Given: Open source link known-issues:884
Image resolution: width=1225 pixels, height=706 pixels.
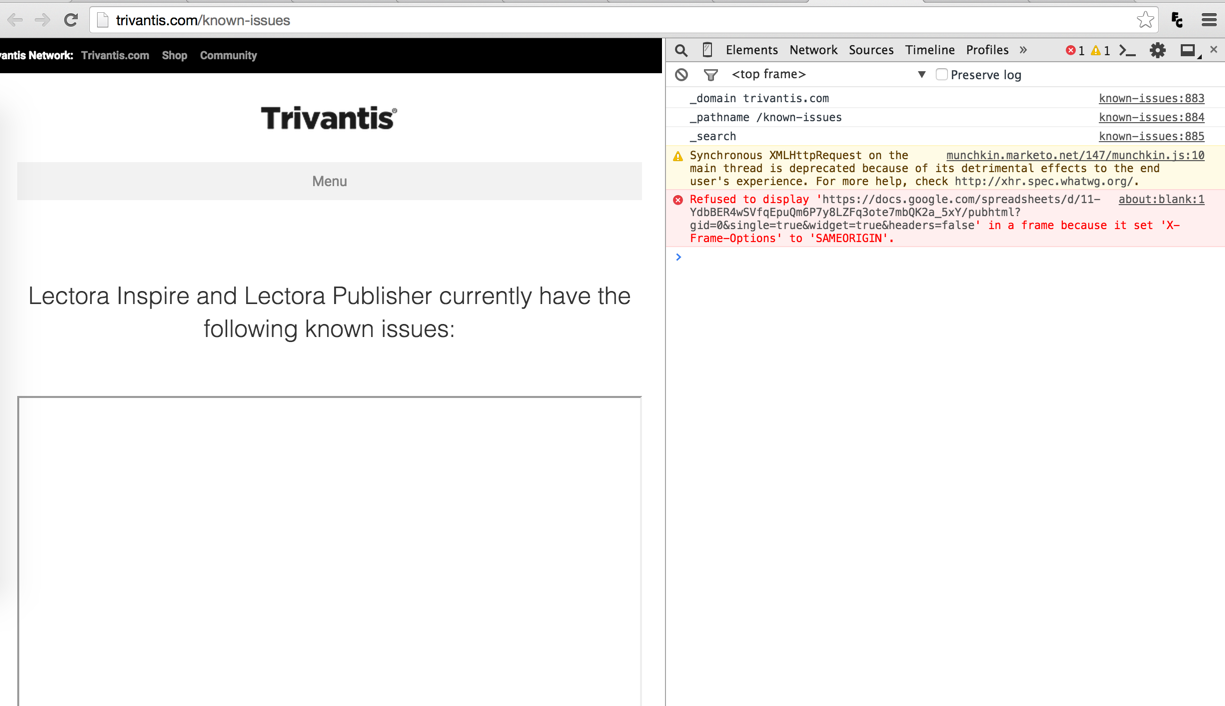Looking at the screenshot, I should 1151,117.
